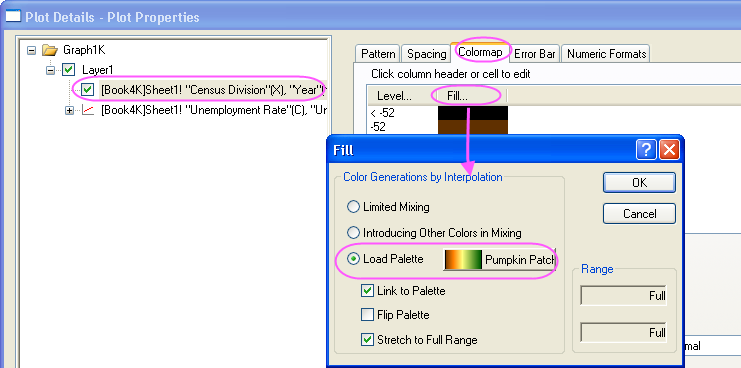Click the Fill dialog help question mark icon

coord(646,150)
